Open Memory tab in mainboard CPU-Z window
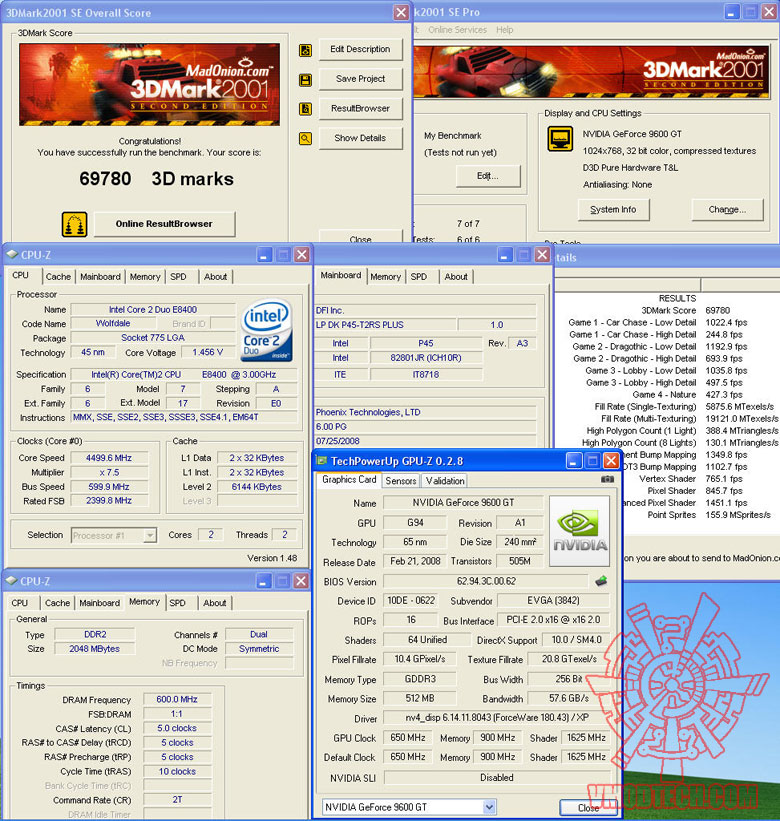Screen dimensions: 780x821 tap(385, 276)
